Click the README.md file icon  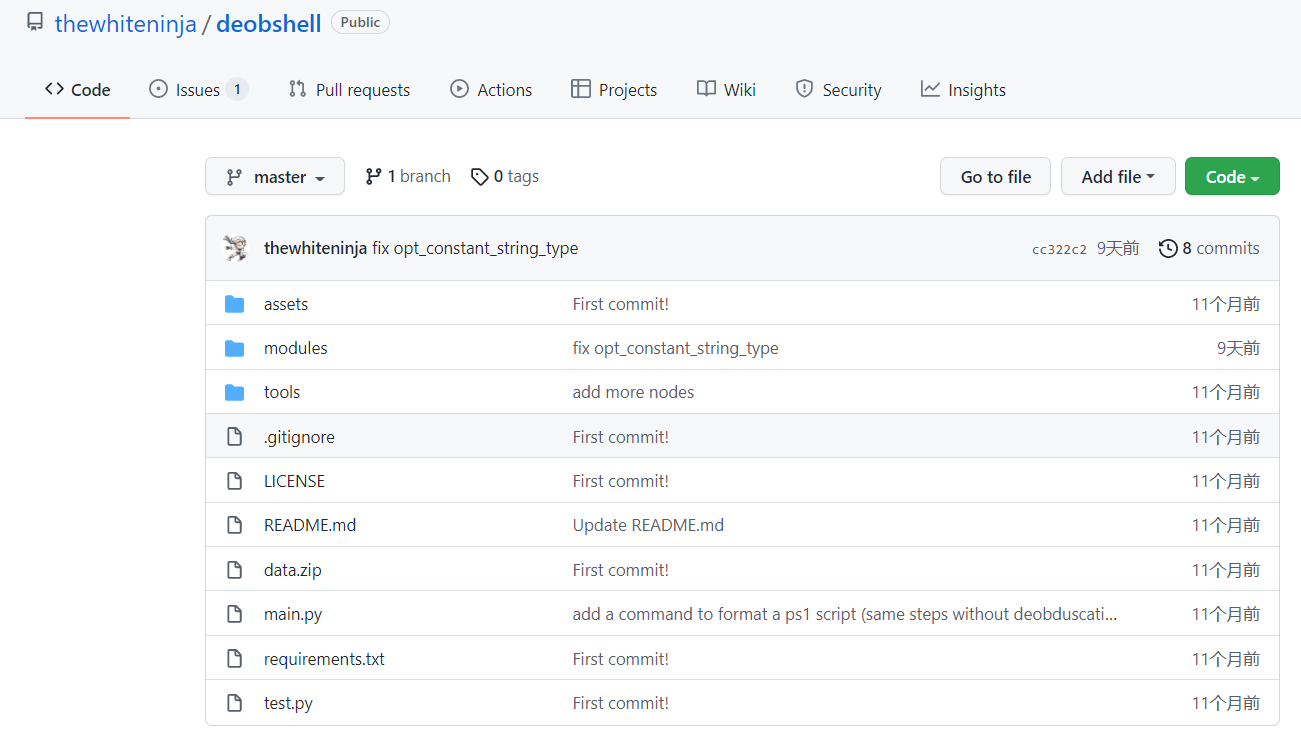point(235,525)
